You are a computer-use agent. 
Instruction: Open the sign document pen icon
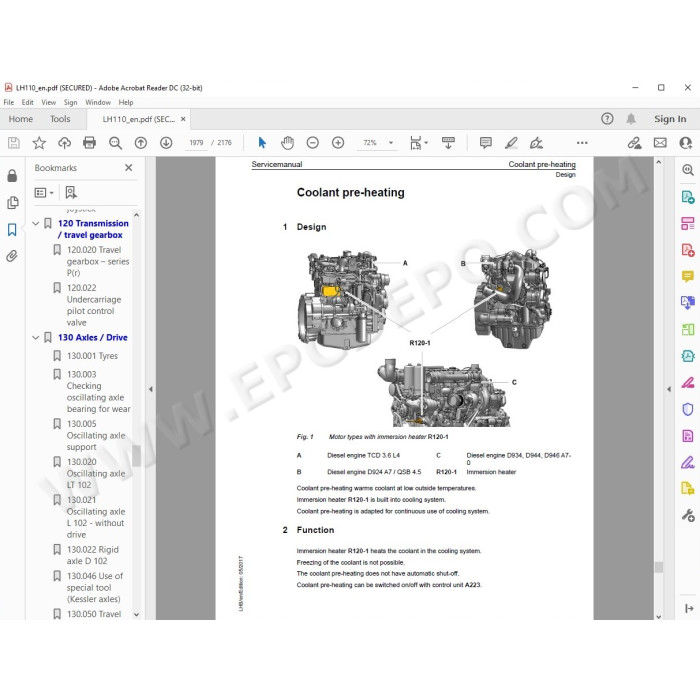coord(536,143)
